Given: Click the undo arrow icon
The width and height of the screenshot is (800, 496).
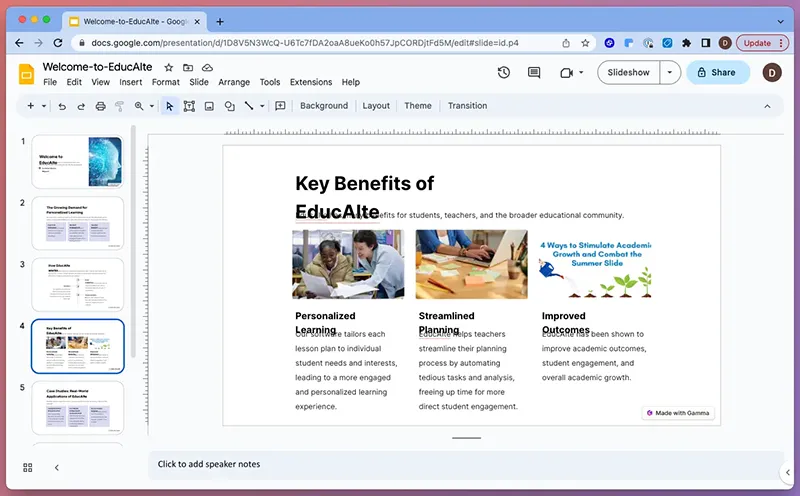Looking at the screenshot, I should click(x=62, y=106).
